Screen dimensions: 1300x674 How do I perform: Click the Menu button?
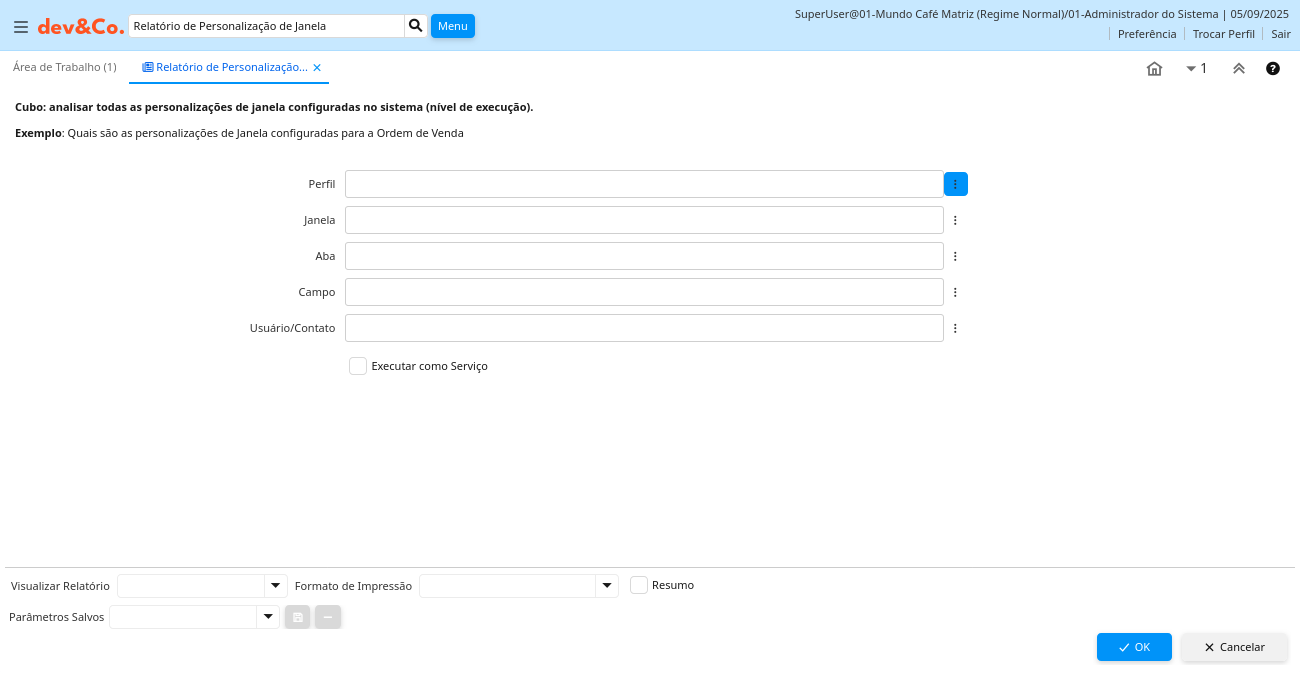click(453, 26)
